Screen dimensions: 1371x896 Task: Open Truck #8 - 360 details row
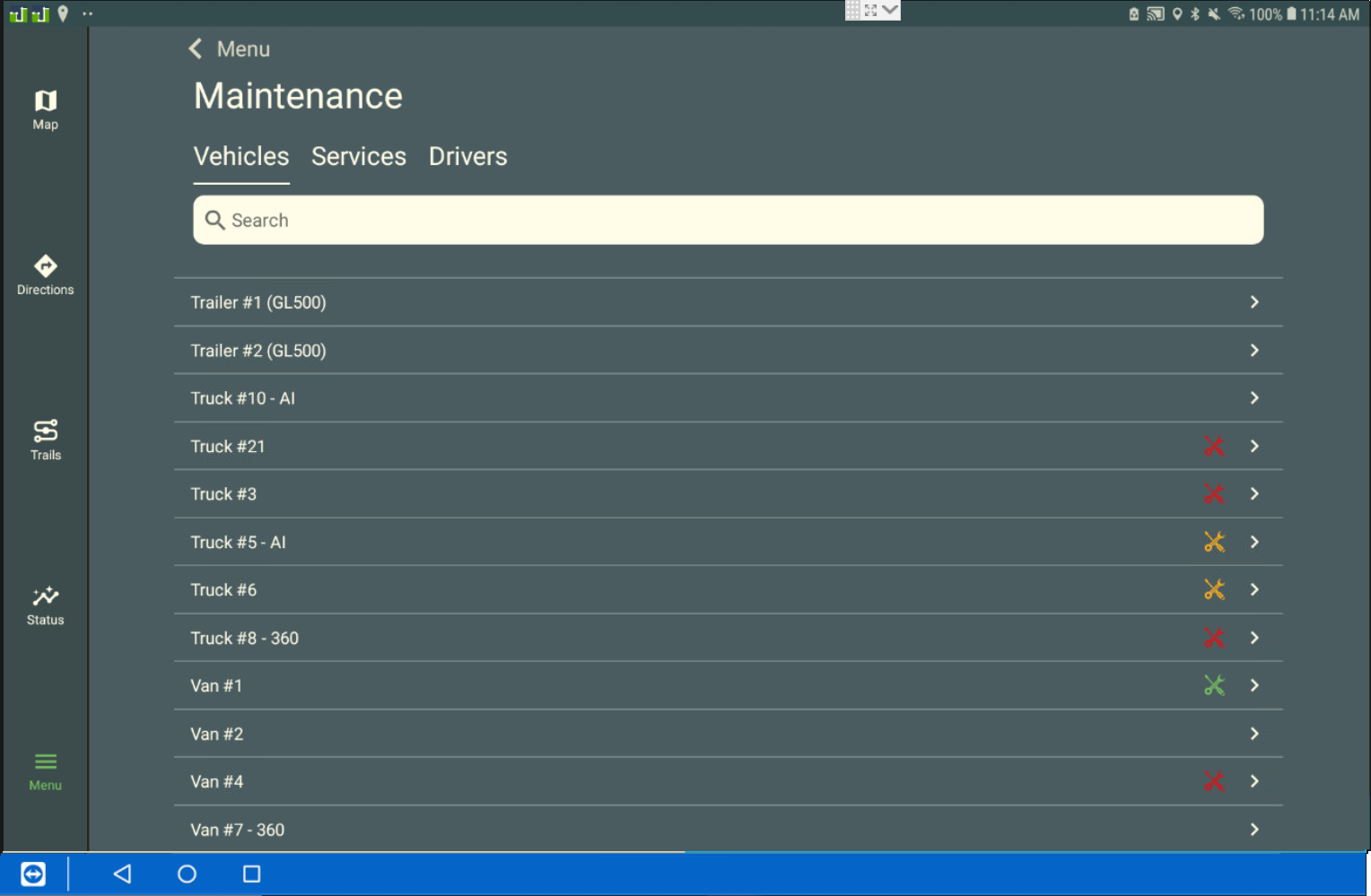1253,638
